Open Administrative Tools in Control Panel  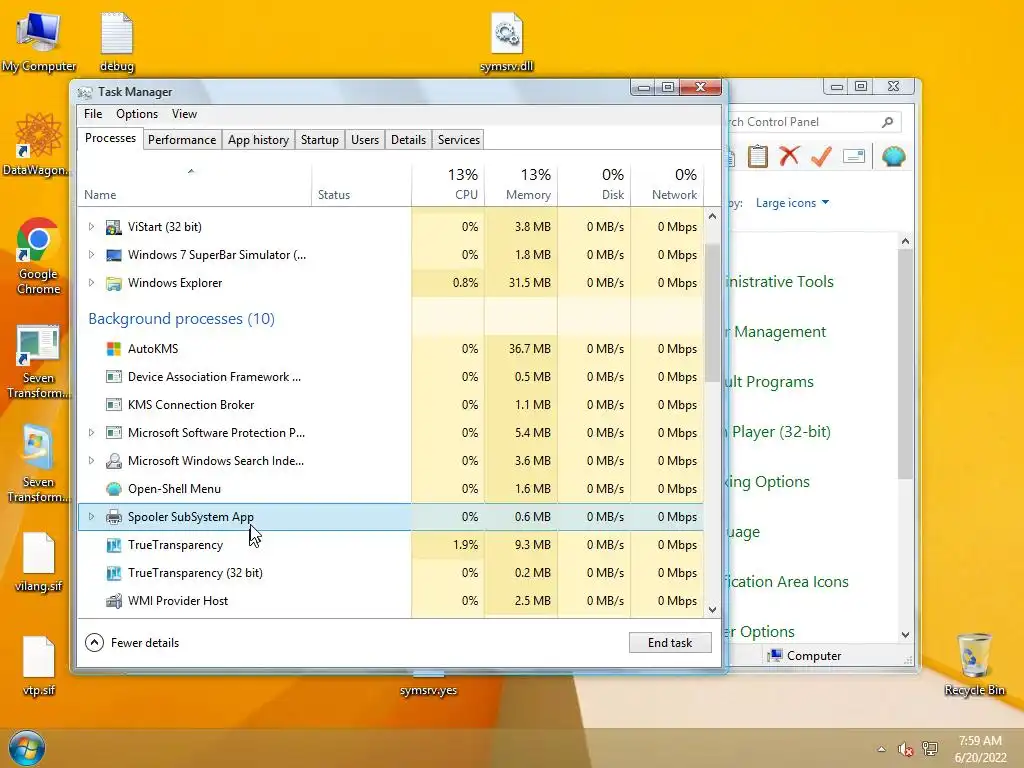[779, 282]
